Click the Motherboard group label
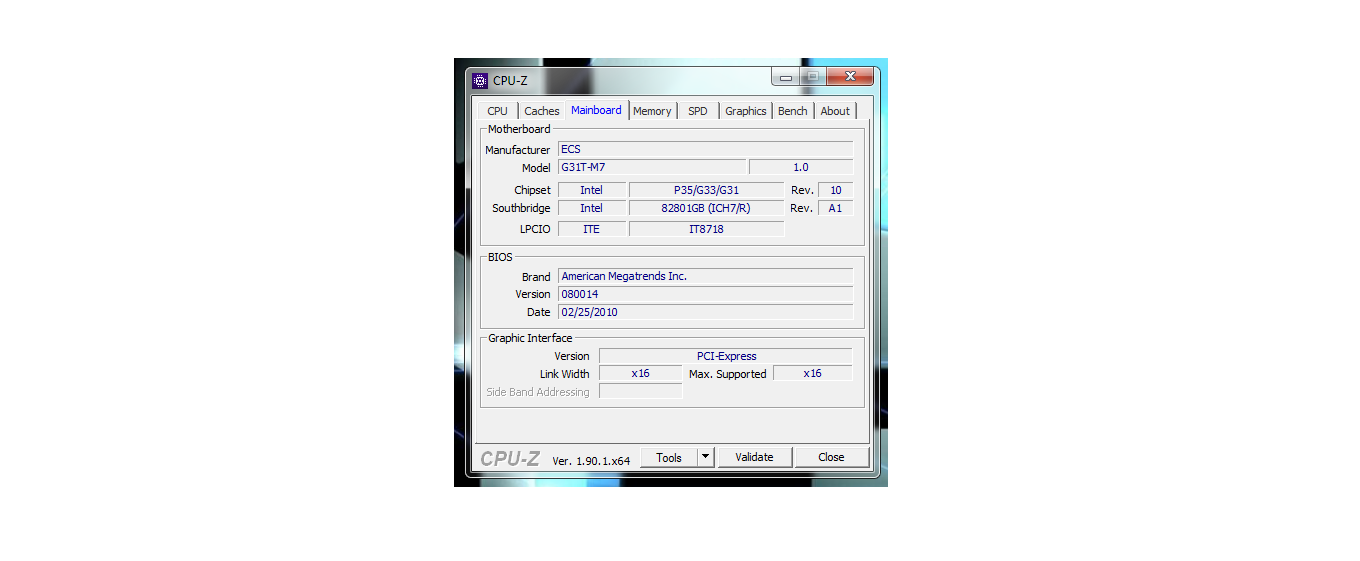The image size is (1360, 561). point(519,129)
